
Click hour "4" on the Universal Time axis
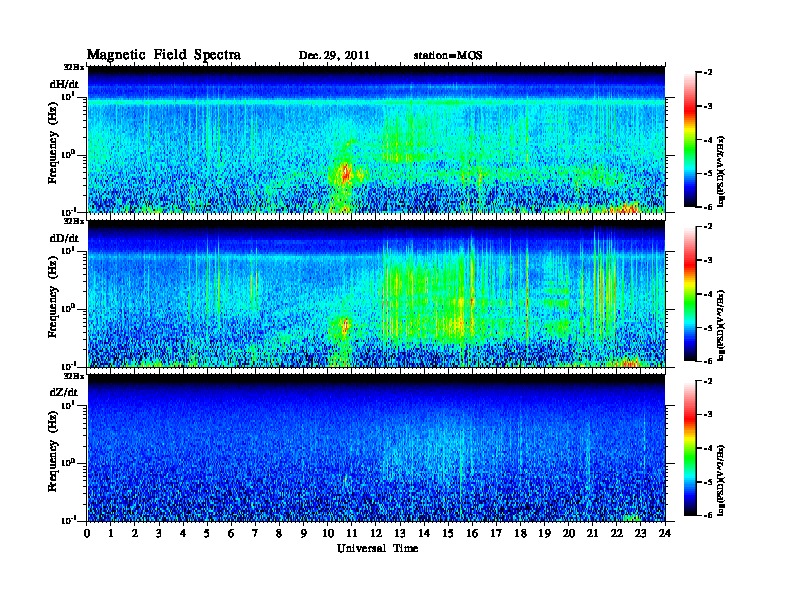click(183, 534)
